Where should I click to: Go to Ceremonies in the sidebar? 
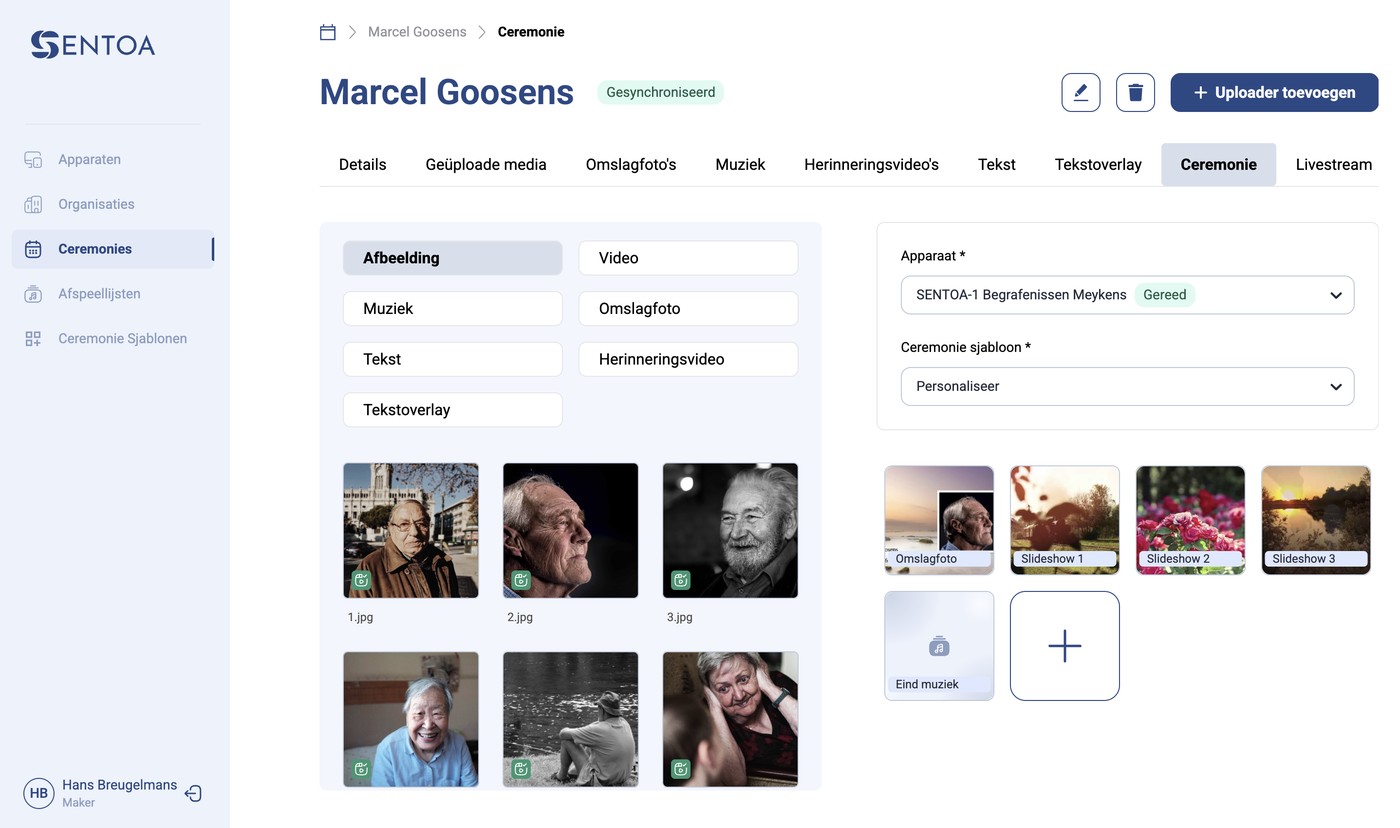click(113, 249)
